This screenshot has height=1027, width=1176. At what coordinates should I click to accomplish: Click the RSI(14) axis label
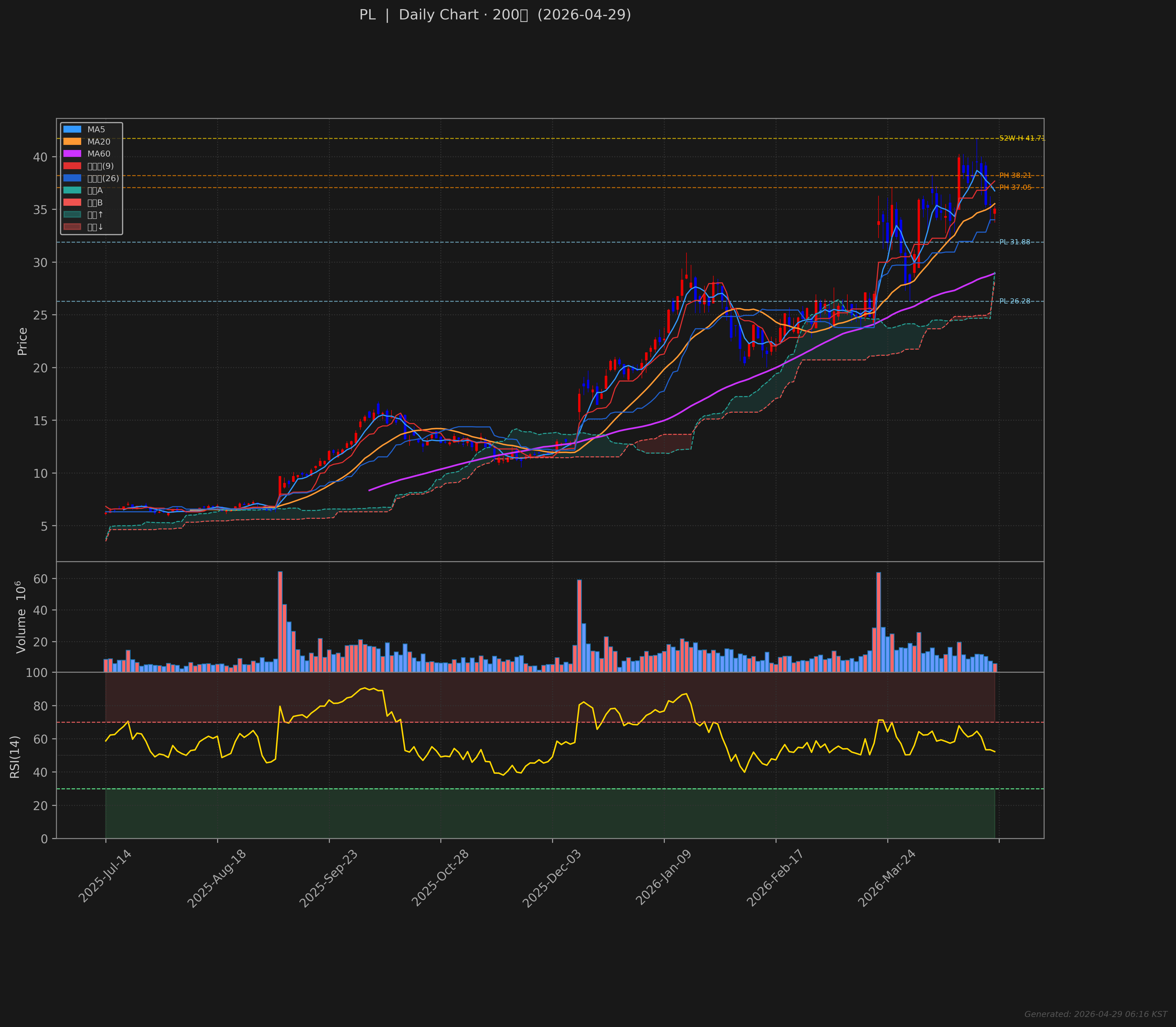point(15,756)
